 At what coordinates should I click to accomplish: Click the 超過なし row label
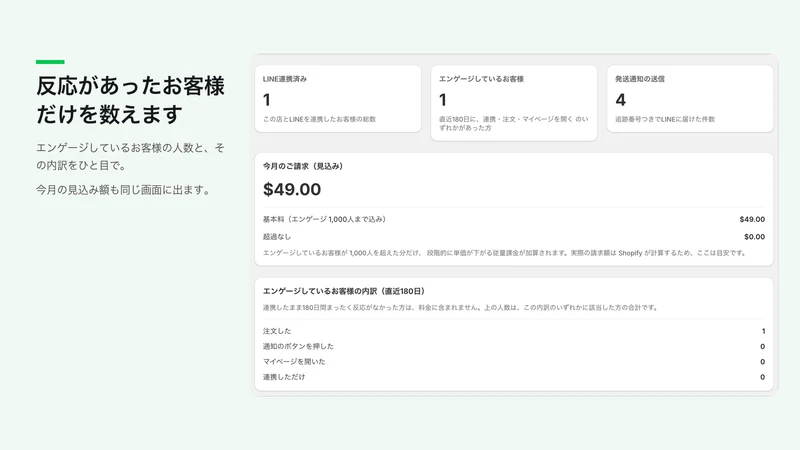coord(277,237)
